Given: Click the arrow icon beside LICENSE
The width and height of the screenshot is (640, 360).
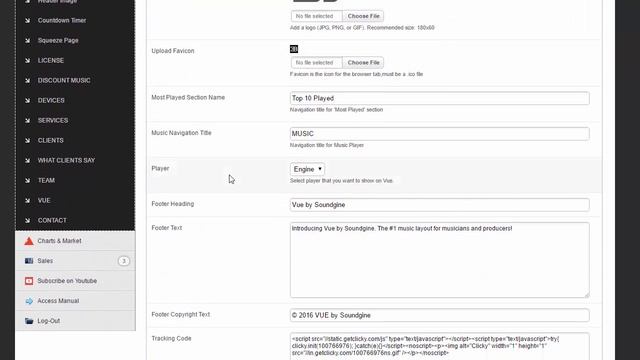Looking at the screenshot, I should [27, 60].
